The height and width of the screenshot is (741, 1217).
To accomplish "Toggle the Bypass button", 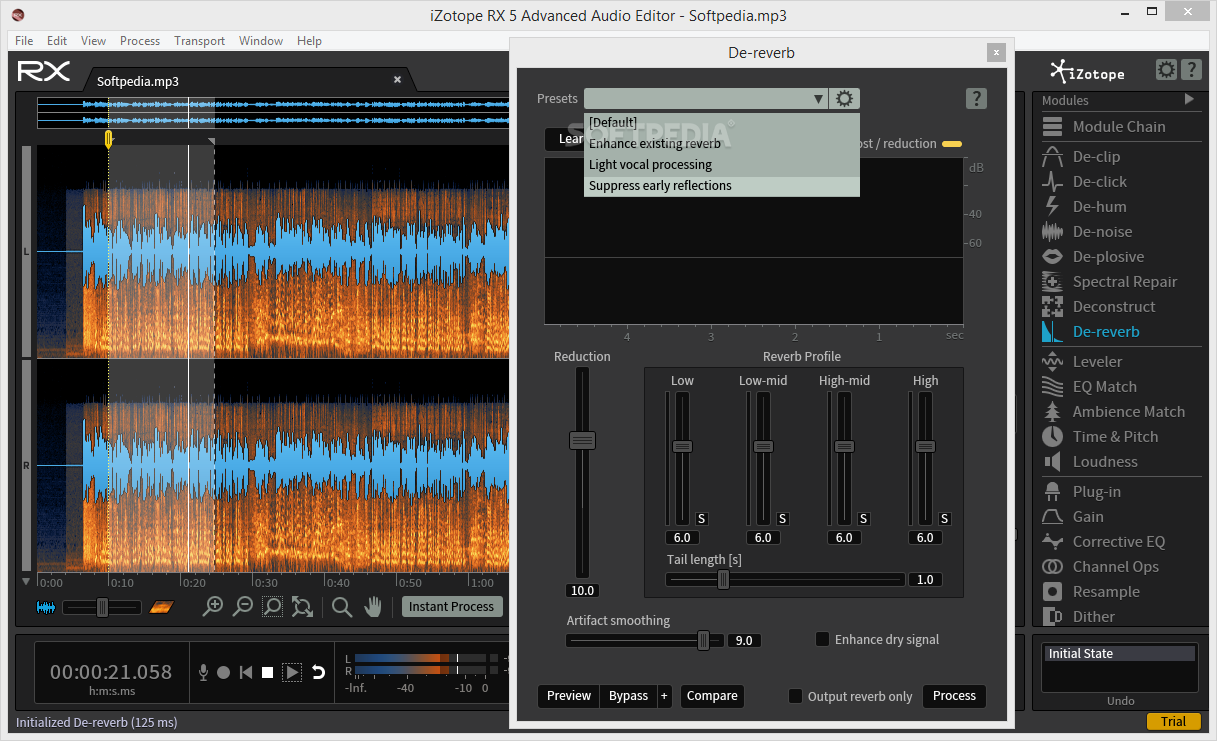I will click(628, 696).
